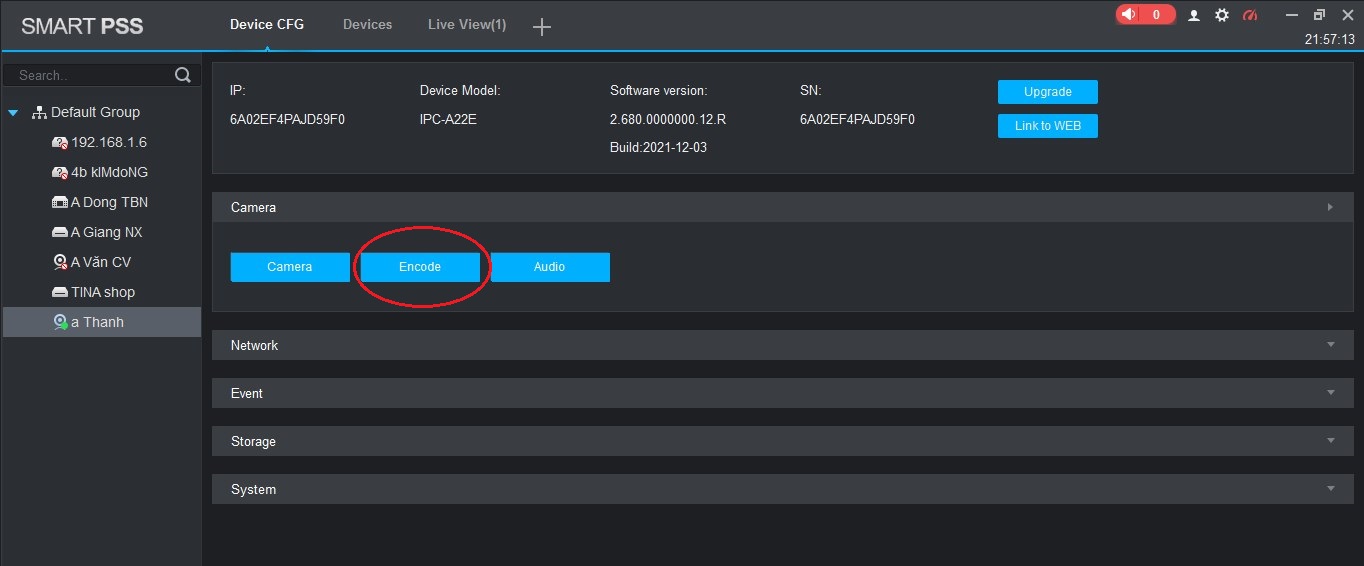Screen dimensions: 1364x566
Task: Open the user account icon
Action: (x=1194, y=15)
